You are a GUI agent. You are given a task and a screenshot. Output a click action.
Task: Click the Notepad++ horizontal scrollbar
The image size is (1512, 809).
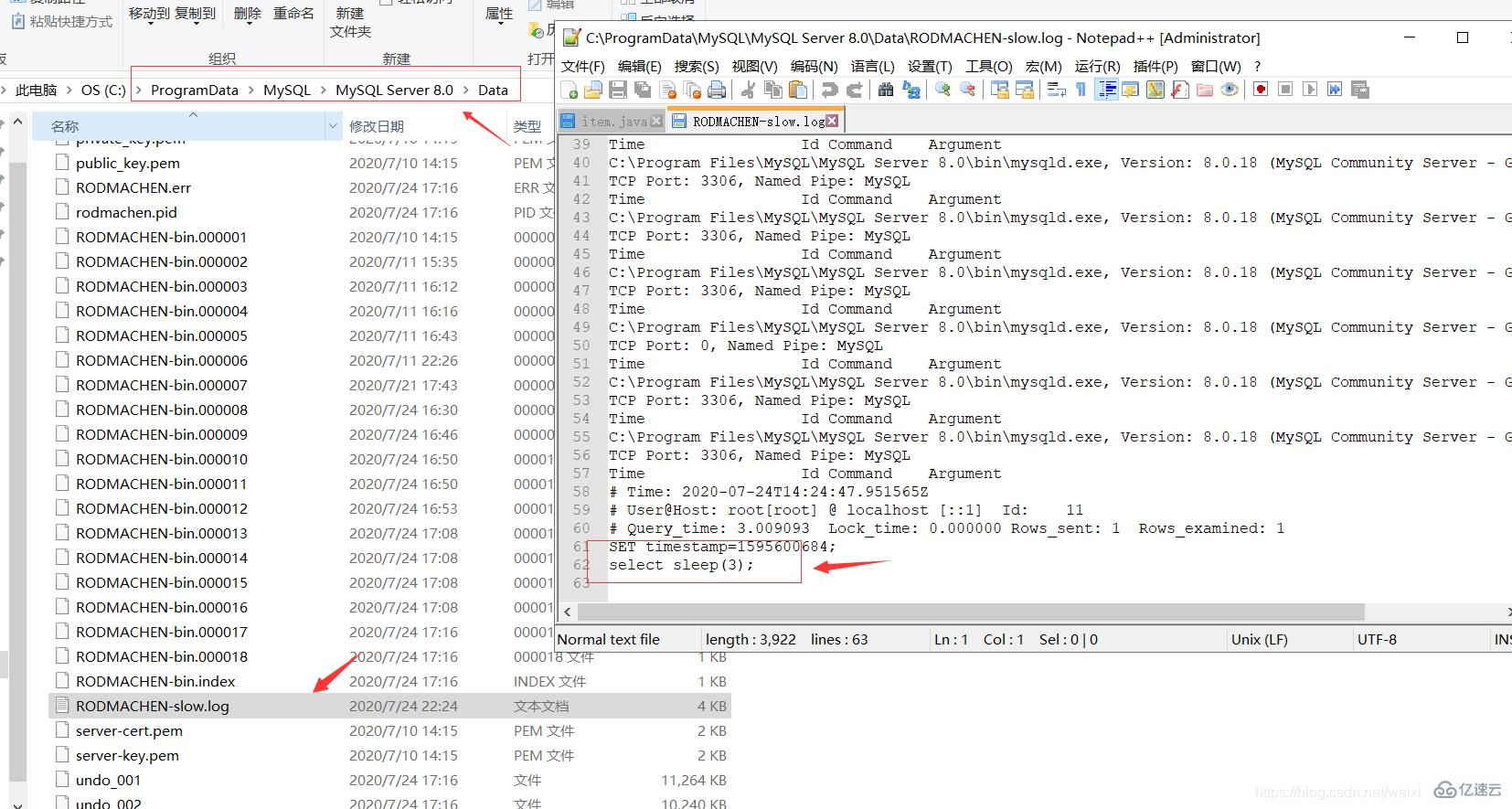click(972, 612)
